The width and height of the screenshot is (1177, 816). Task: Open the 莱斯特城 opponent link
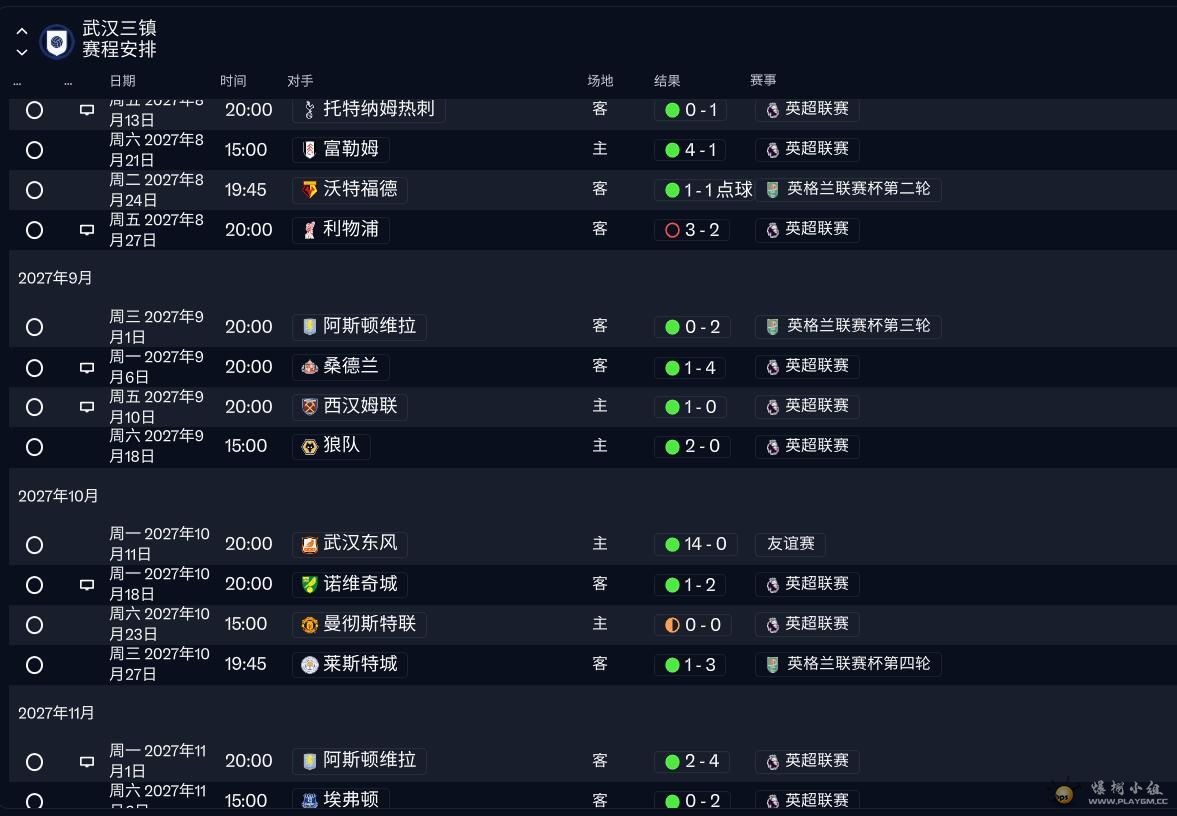point(360,664)
